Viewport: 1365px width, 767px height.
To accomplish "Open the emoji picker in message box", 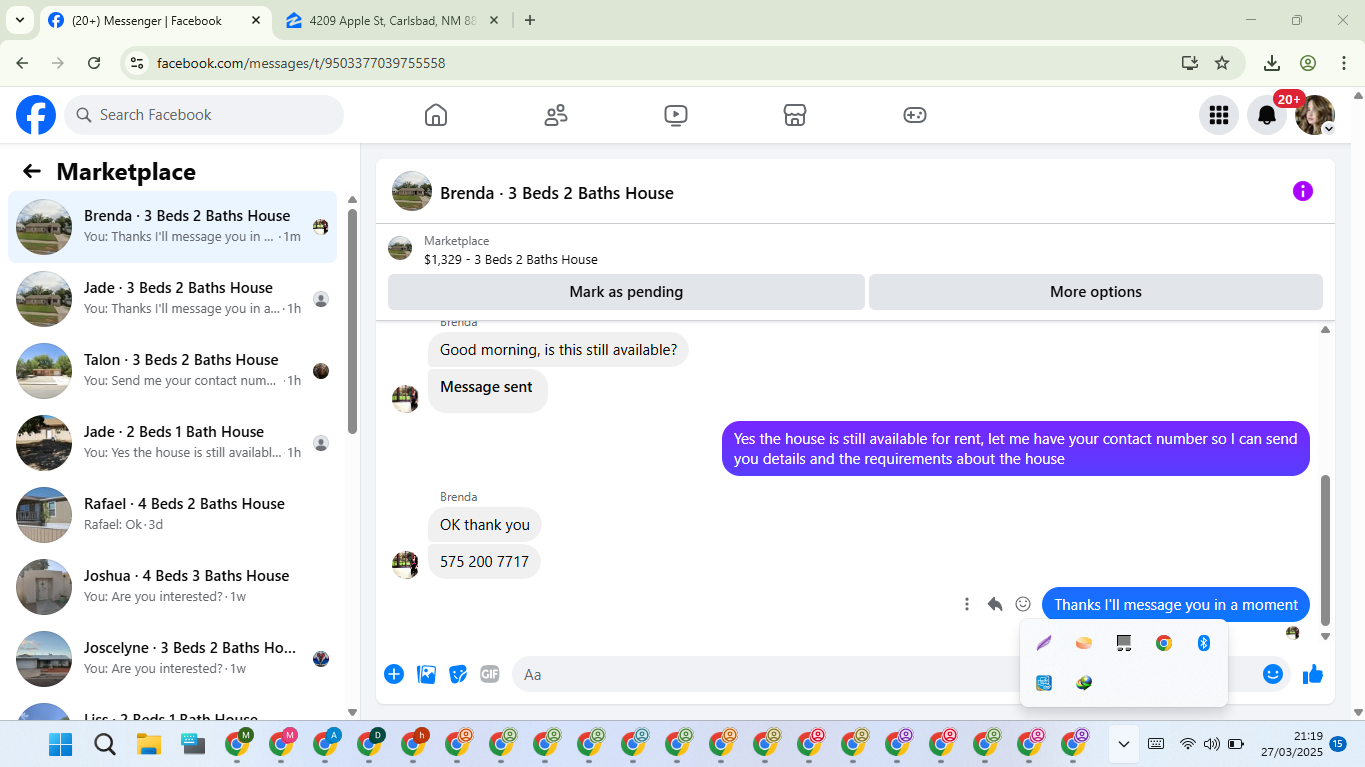I will click(1273, 674).
